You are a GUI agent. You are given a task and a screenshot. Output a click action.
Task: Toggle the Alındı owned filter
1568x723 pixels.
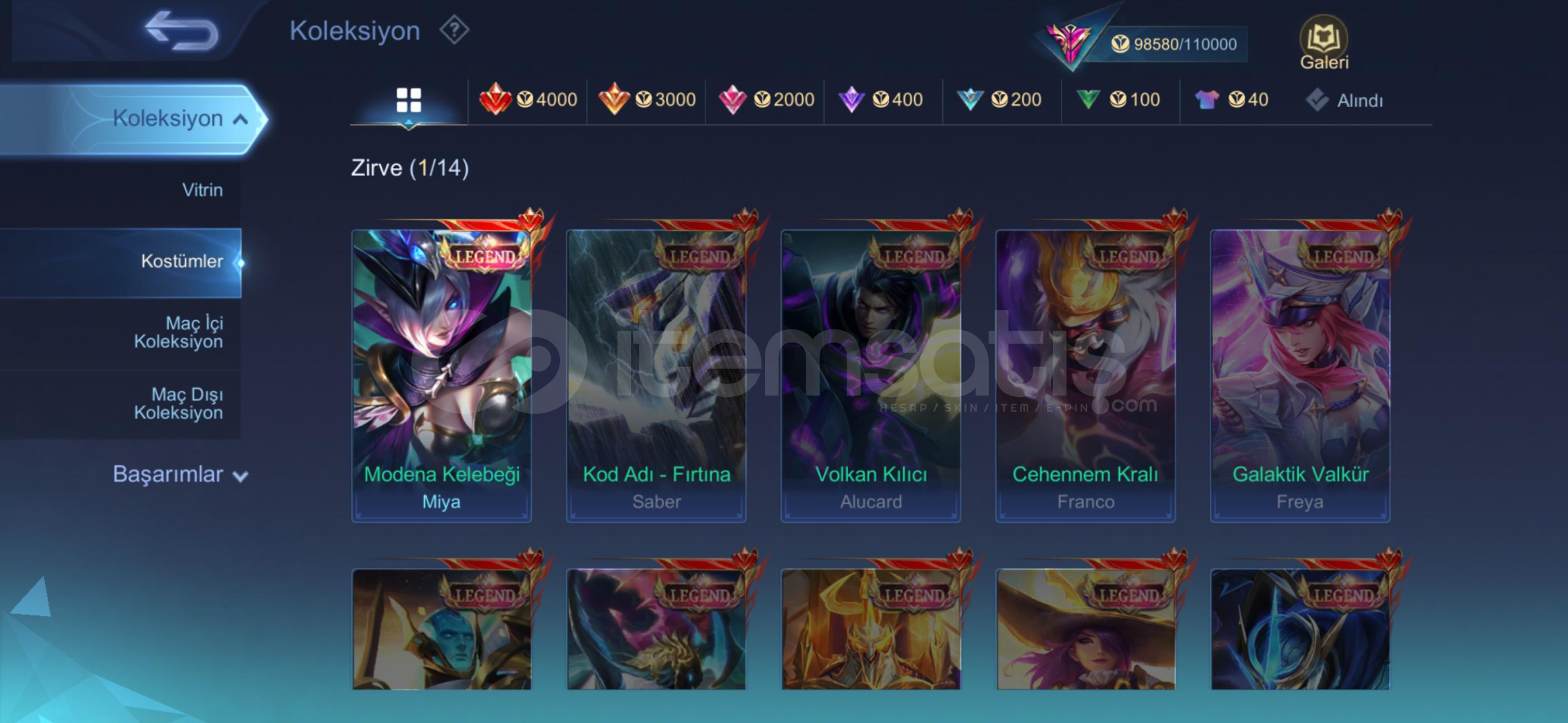pyautogui.click(x=1344, y=100)
